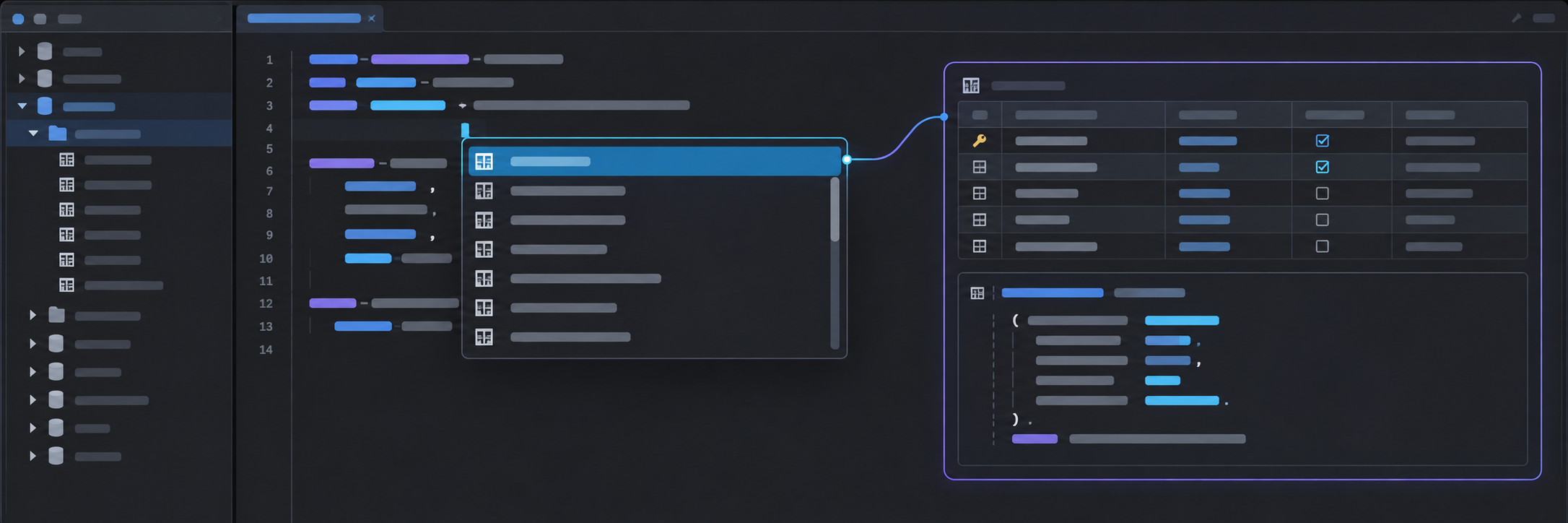
Task: Switch to the gray tab in the definition pane
Action: pyautogui.click(x=1149, y=293)
